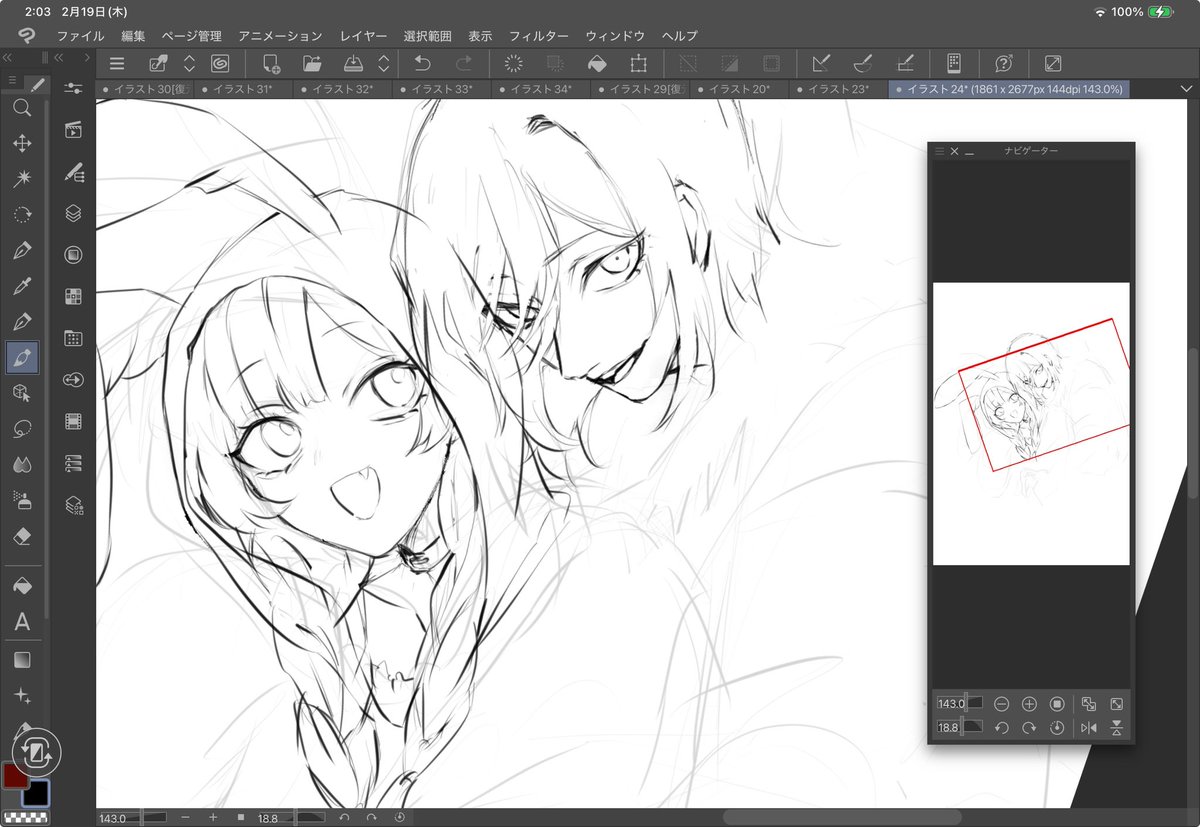Open the フィルター menu
Viewport: 1200px width, 827px height.
point(539,35)
